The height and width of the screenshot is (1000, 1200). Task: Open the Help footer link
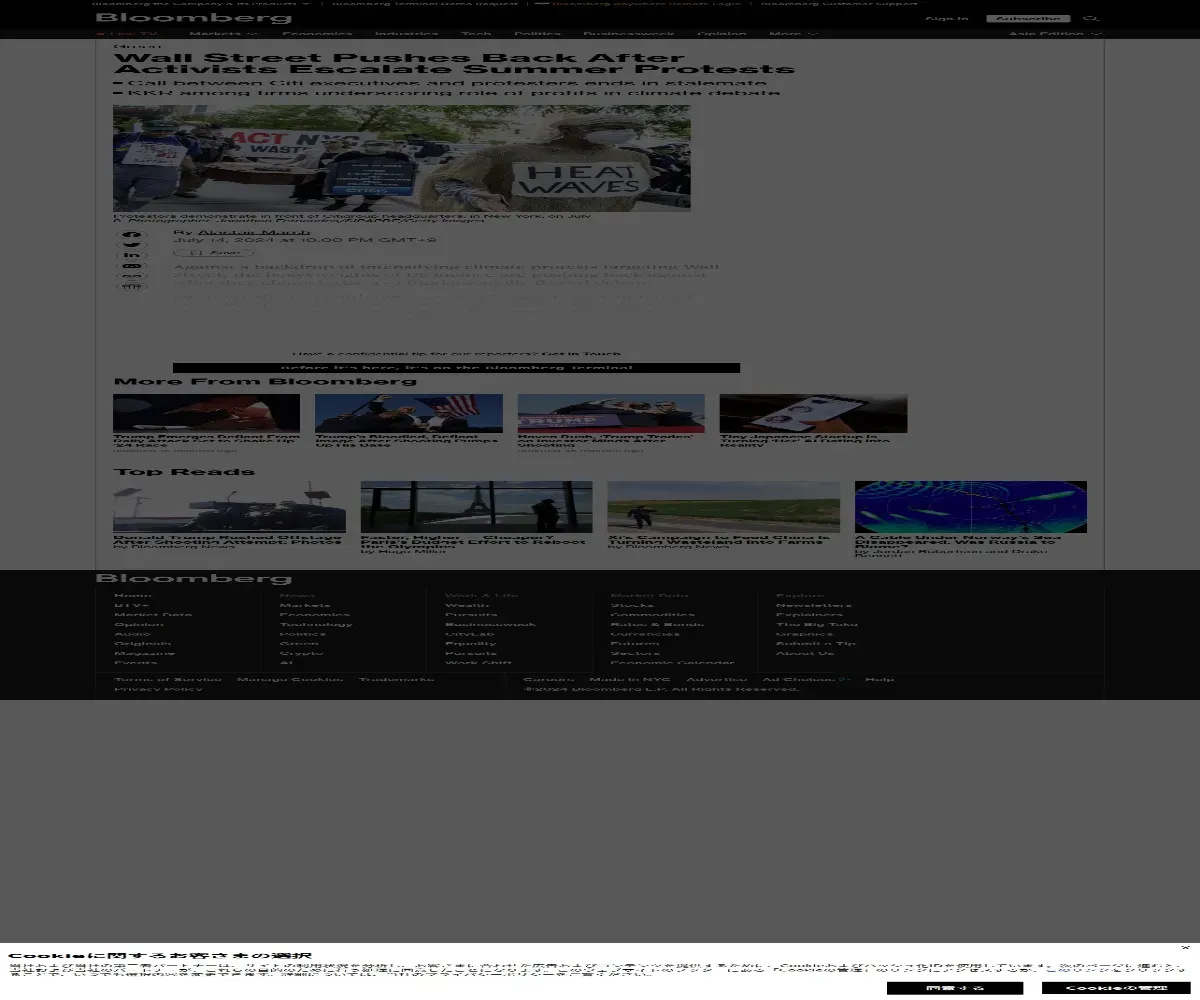click(x=880, y=679)
